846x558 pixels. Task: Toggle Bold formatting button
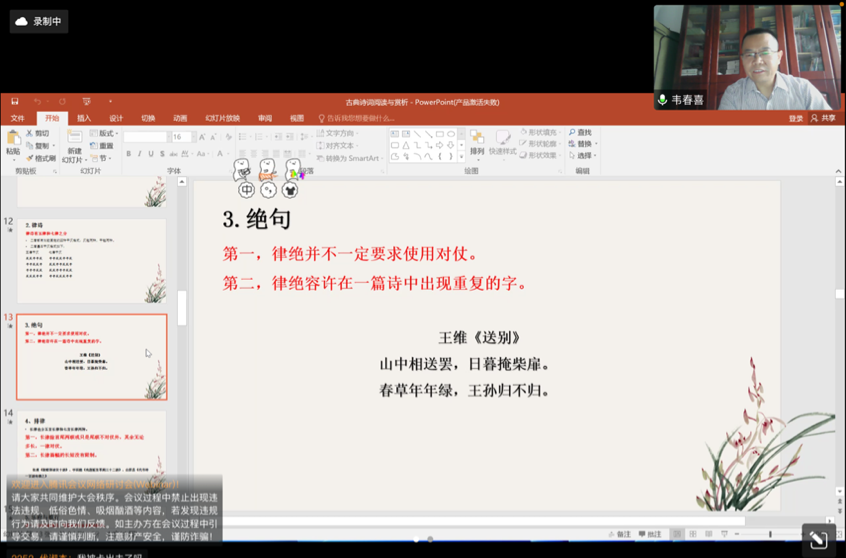tap(129, 154)
